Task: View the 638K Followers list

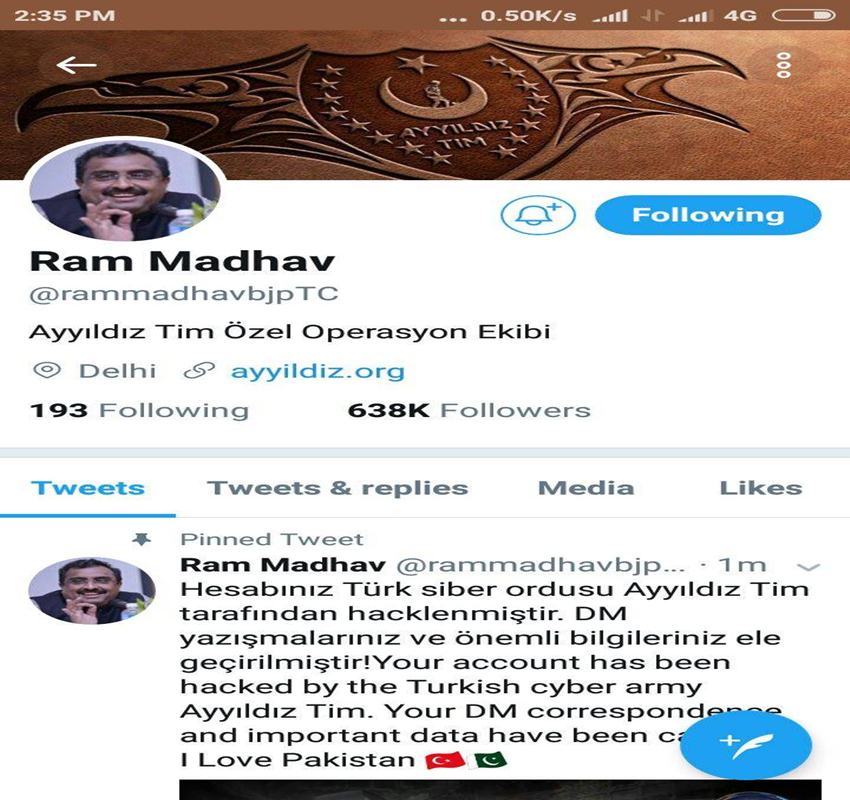Action: (469, 410)
